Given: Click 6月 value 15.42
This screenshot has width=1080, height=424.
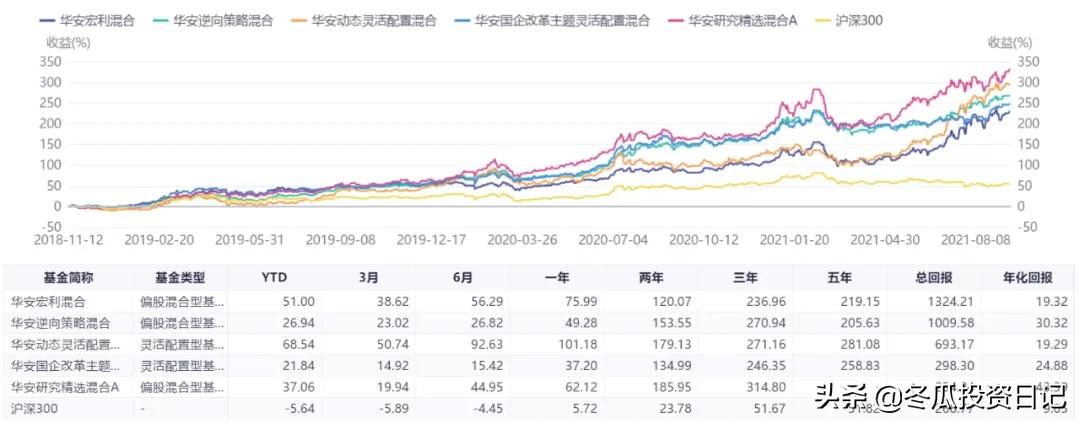Looking at the screenshot, I should coord(490,365).
